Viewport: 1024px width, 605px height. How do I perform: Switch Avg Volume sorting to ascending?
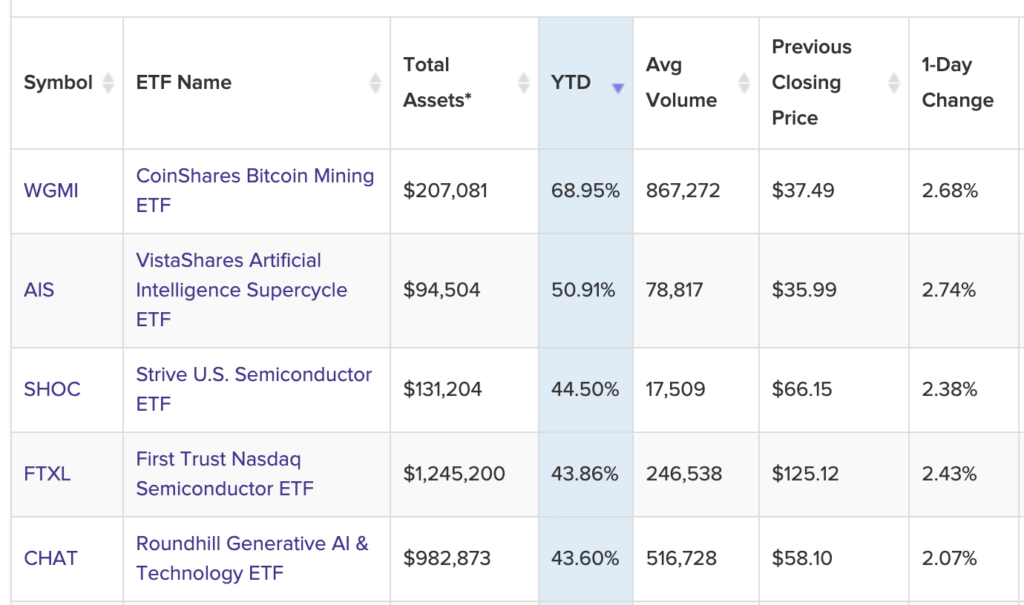coord(743,83)
